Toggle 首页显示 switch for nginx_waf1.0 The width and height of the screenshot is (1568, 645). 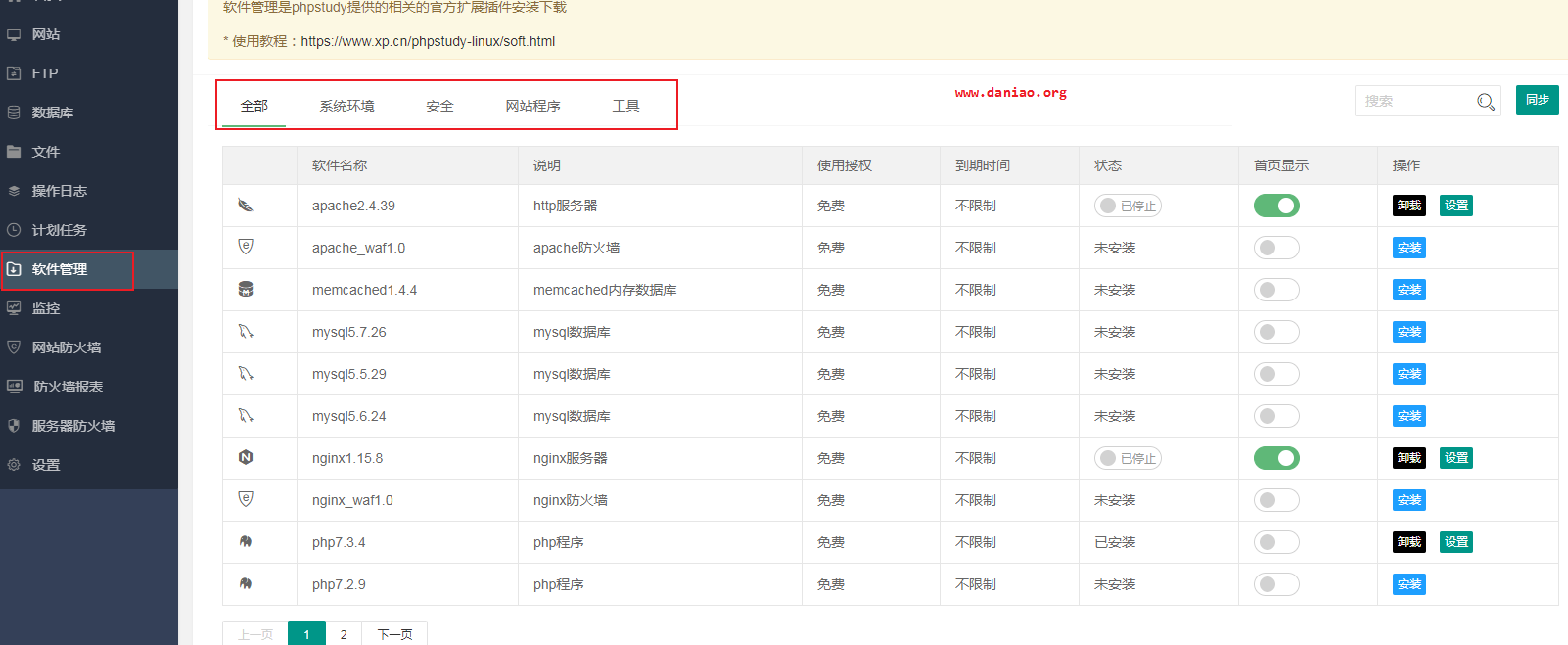click(x=1276, y=500)
